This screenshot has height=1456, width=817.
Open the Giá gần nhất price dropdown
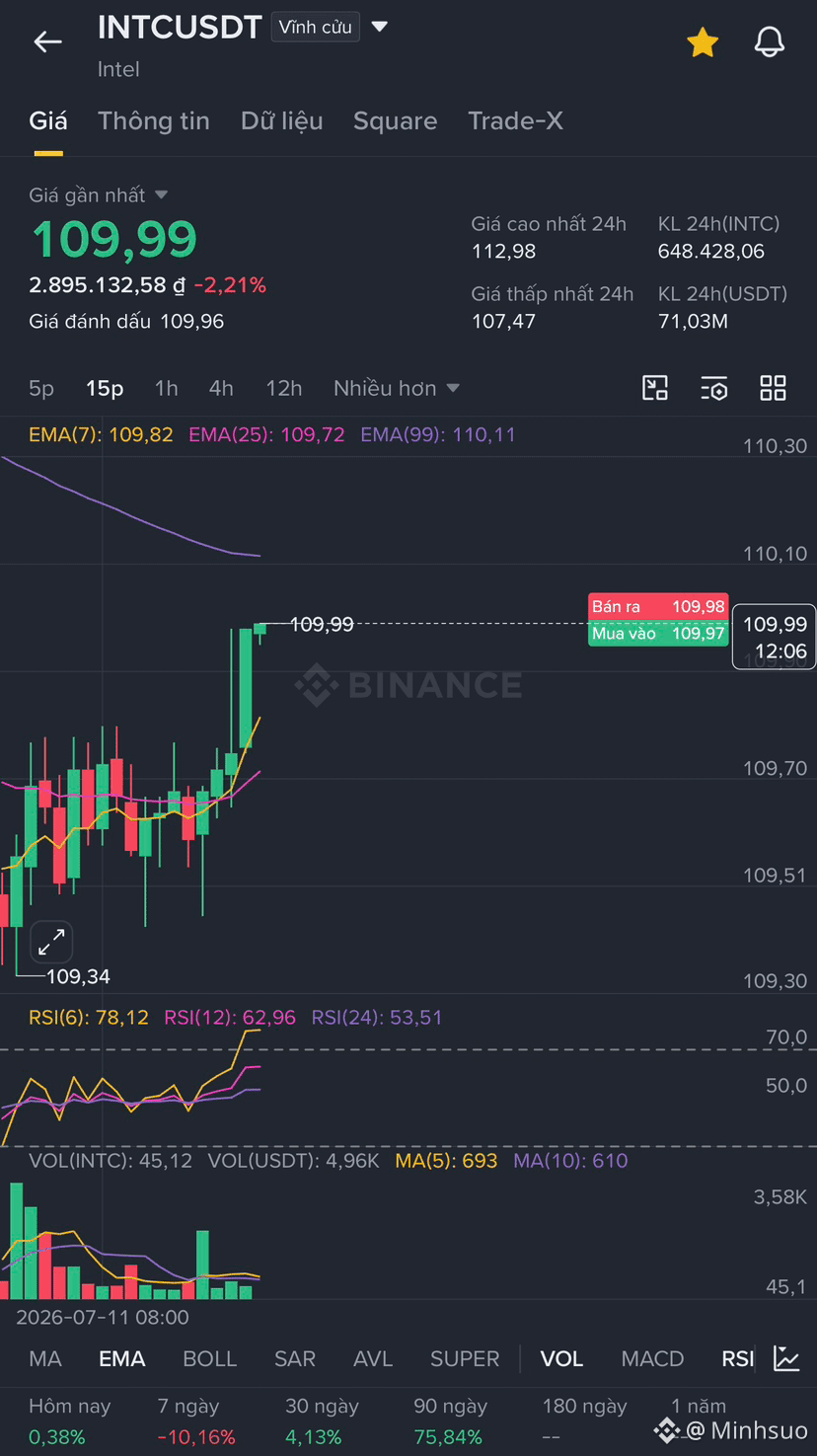pyautogui.click(x=99, y=195)
